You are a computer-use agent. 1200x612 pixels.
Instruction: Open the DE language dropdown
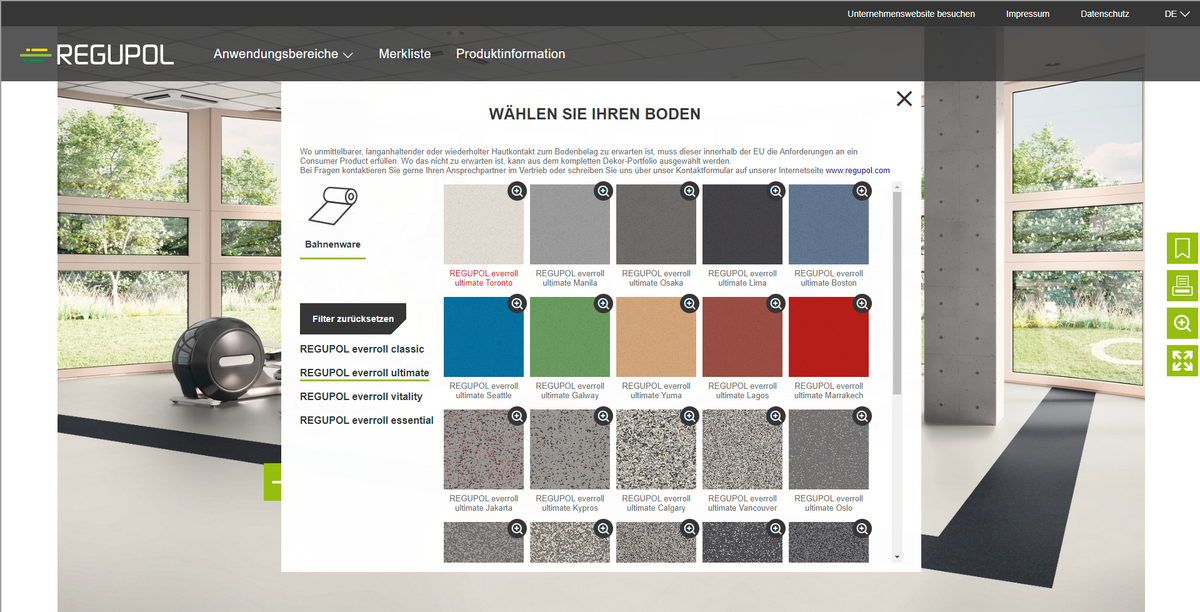pos(1176,14)
